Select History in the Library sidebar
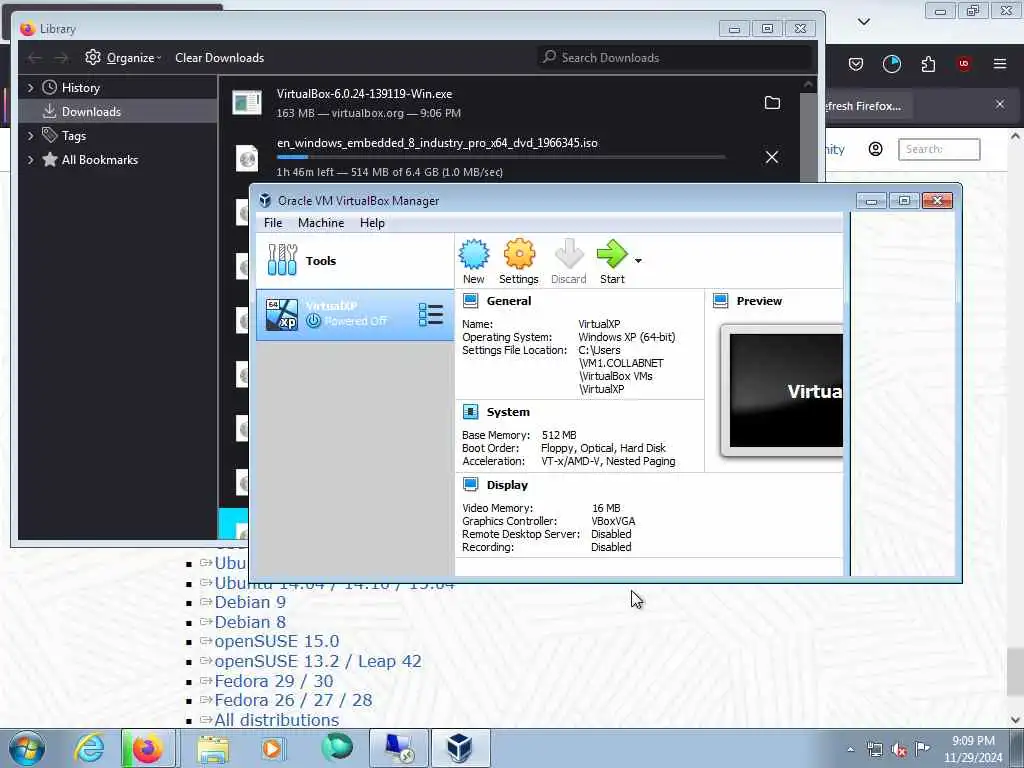This screenshot has width=1024, height=768. [80, 88]
